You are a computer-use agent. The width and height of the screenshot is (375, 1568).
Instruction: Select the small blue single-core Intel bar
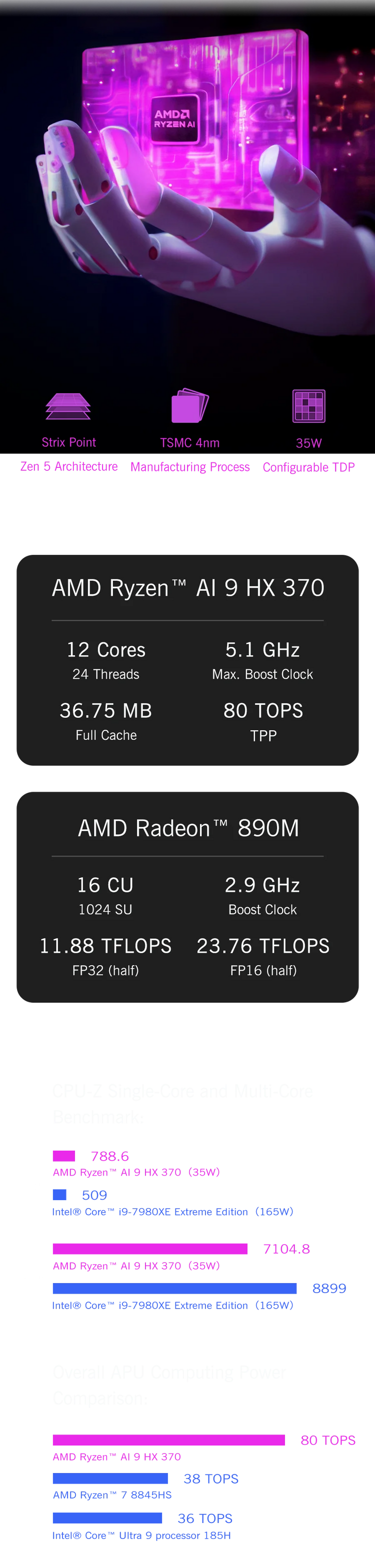pos(59,1195)
